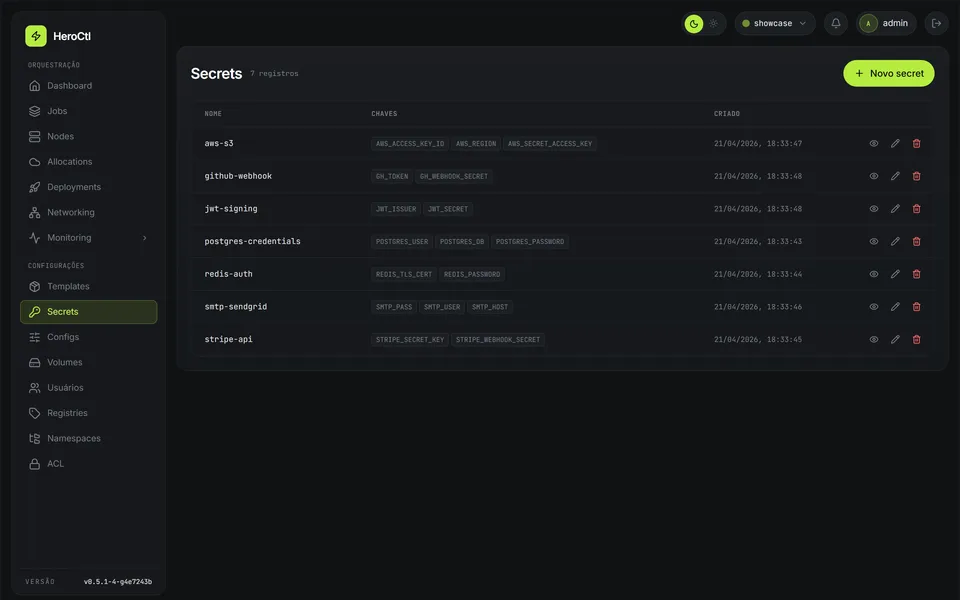The image size is (960, 600).
Task: Click the STRIPE_WEBHOOK_SECRET key tag
Action: tap(498, 340)
